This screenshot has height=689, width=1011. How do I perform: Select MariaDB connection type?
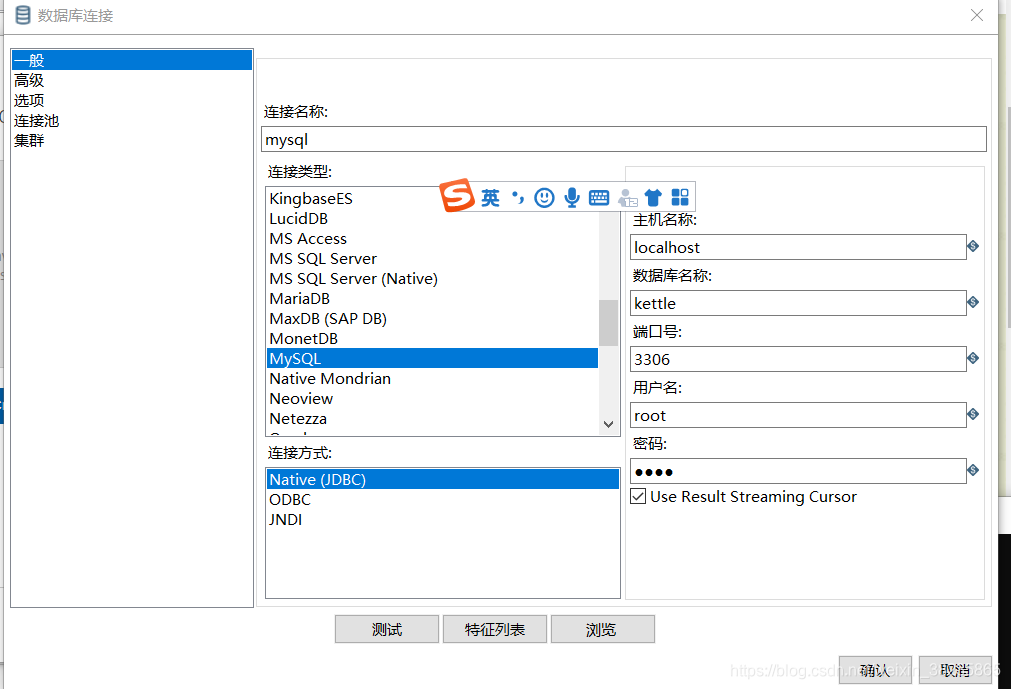[x=432, y=298]
